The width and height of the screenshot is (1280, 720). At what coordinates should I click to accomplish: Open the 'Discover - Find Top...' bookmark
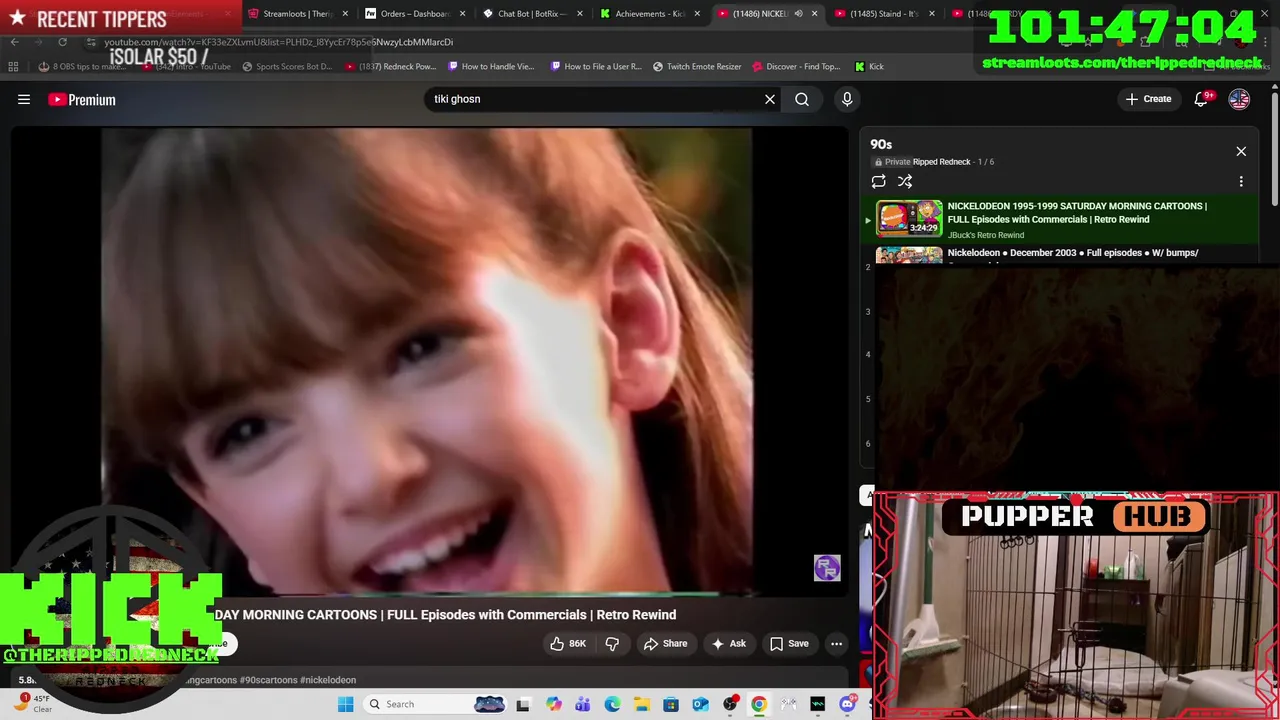796,67
